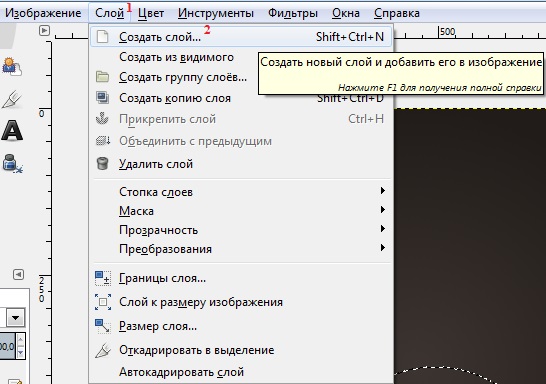The image size is (546, 384).
Task: Expand the Прозрачность submenu
Action: pyautogui.click(x=241, y=230)
